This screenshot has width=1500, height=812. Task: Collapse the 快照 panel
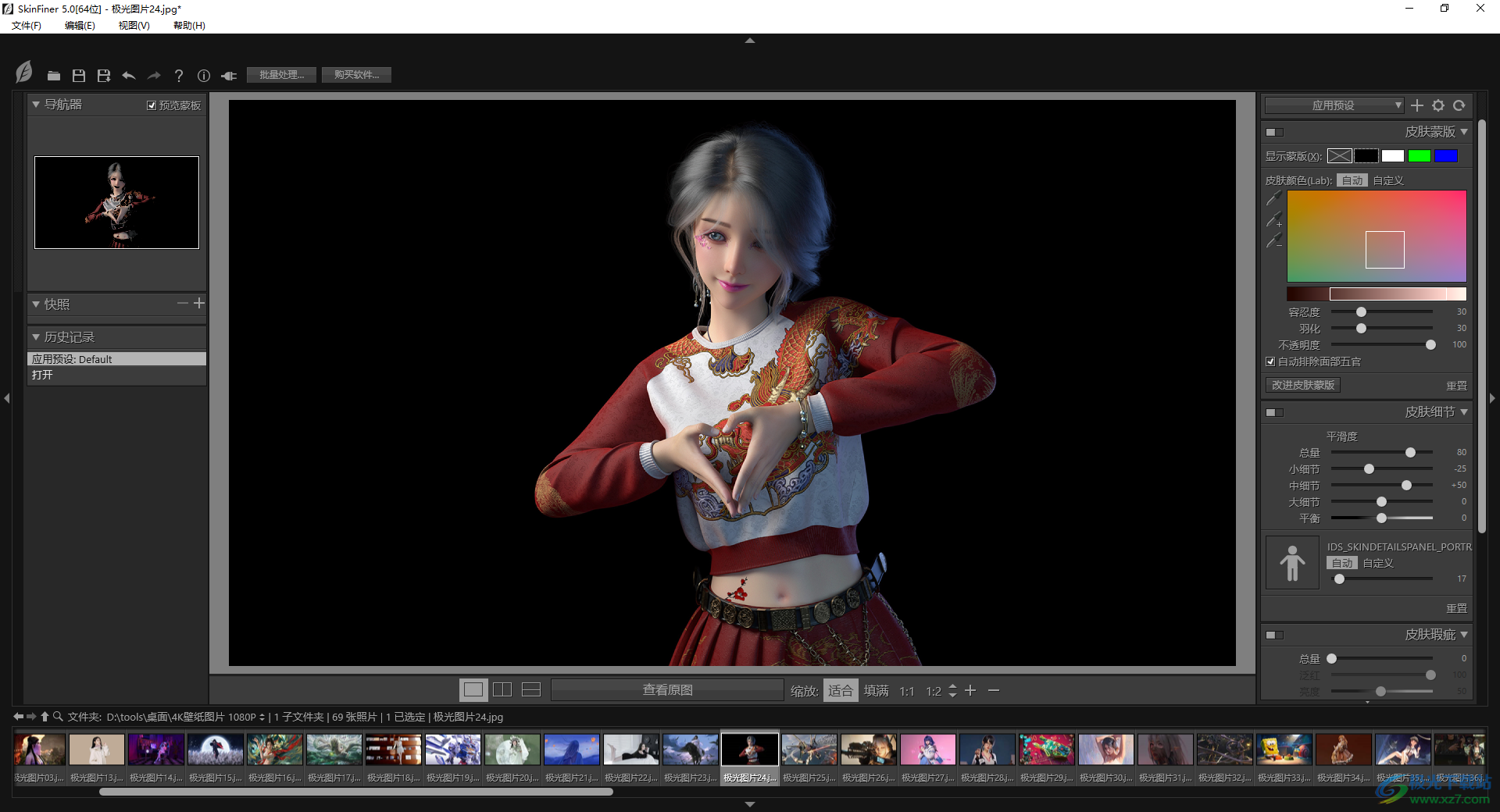[x=36, y=304]
